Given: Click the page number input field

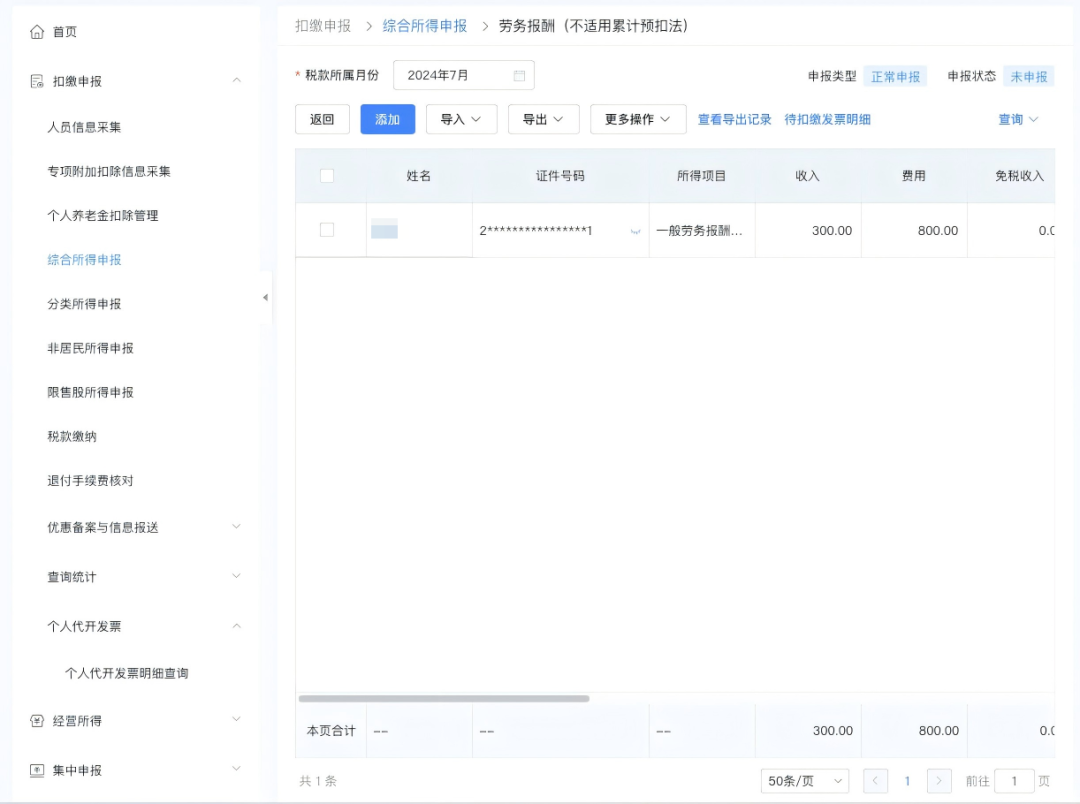Looking at the screenshot, I should click(1014, 781).
